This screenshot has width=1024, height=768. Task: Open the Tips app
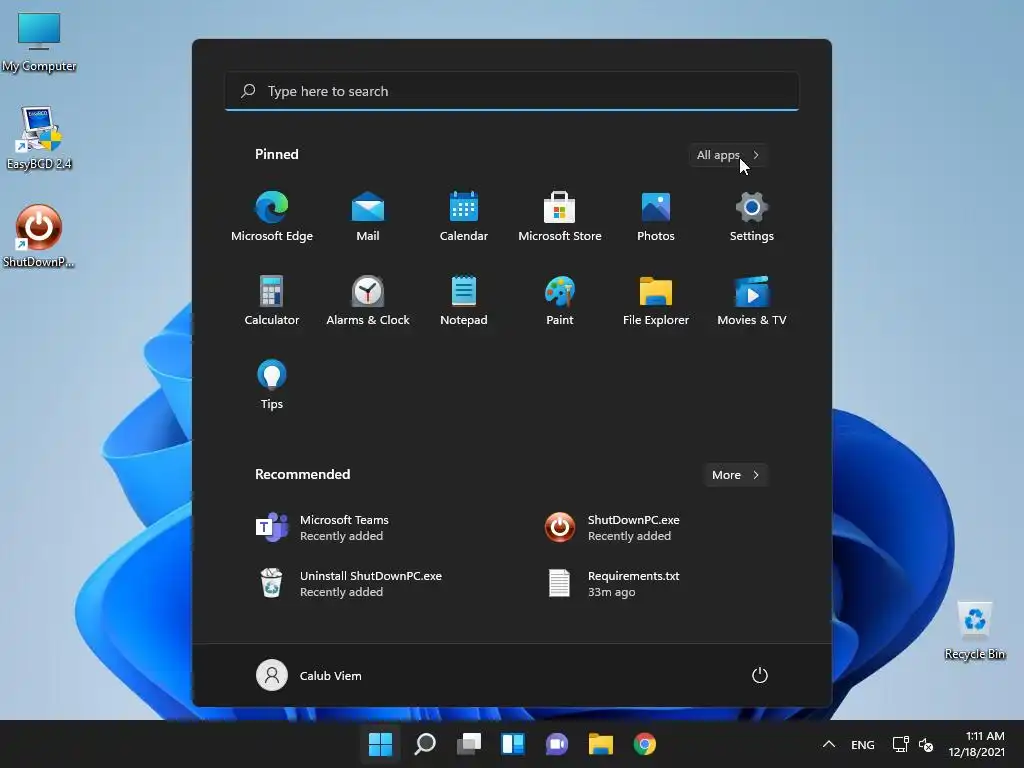tap(272, 384)
